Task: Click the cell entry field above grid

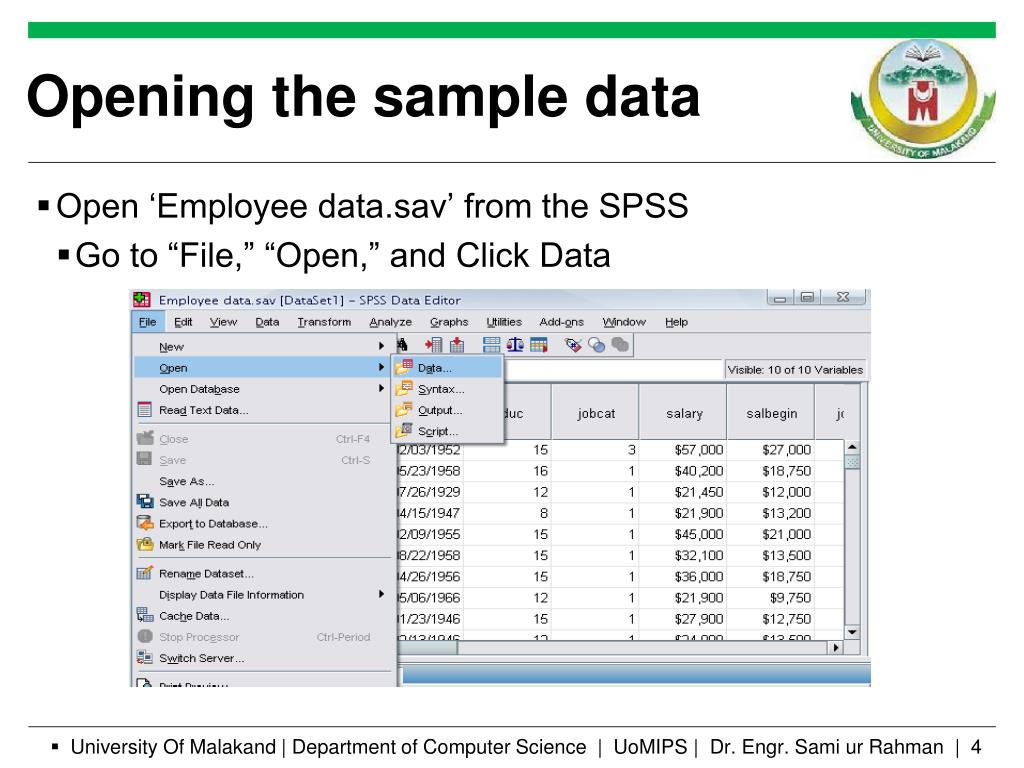Action: tap(613, 369)
